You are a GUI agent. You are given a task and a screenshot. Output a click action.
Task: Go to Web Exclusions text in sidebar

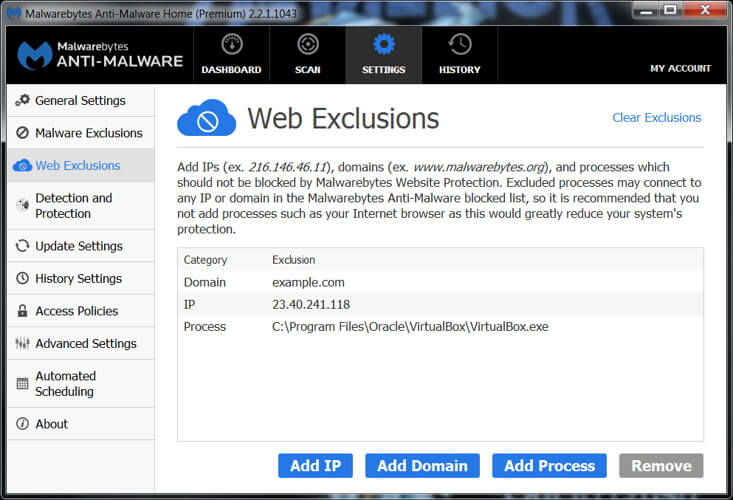tap(78, 165)
